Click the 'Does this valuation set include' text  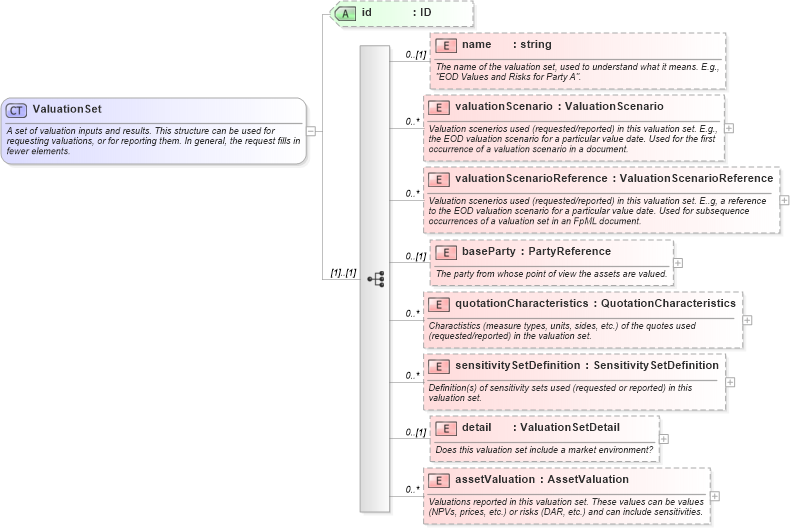(544, 450)
